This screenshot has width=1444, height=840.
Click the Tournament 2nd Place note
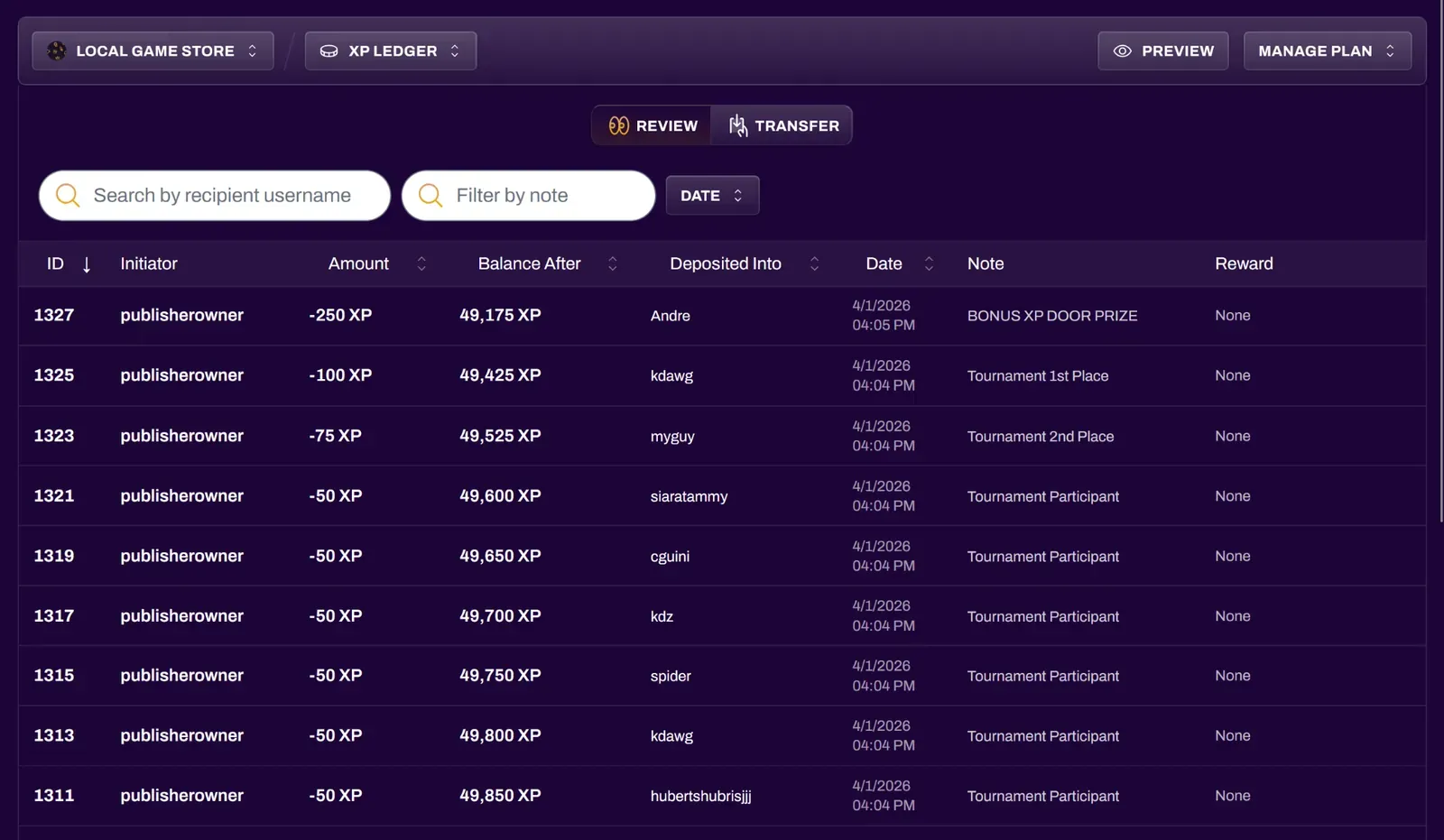pos(1041,437)
